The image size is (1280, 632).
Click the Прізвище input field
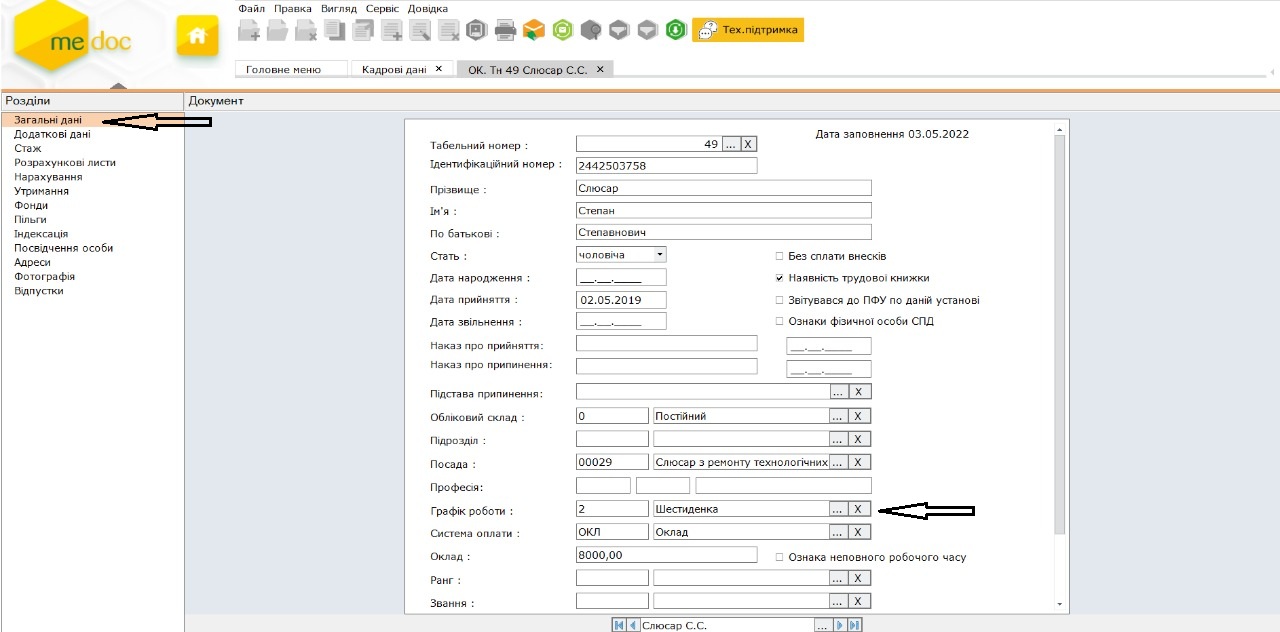(x=723, y=188)
